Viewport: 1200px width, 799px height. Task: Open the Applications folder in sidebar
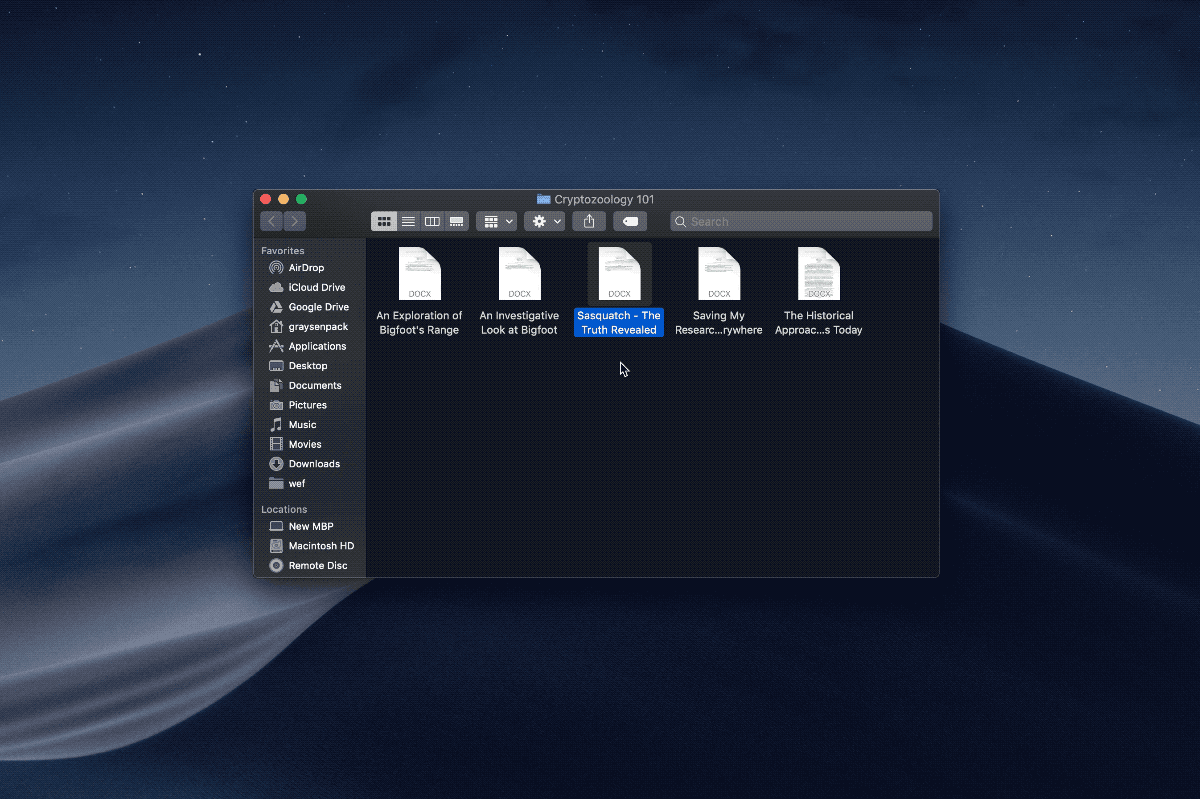click(317, 346)
